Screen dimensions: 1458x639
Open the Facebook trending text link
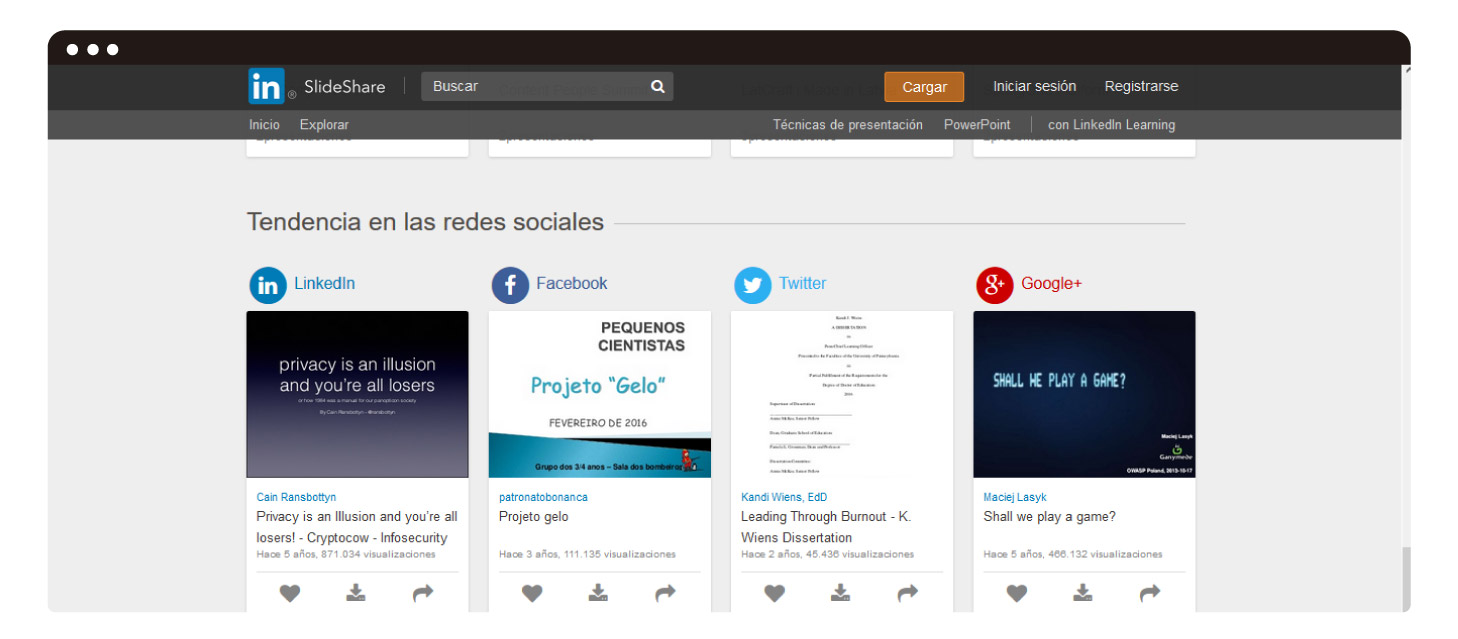[571, 283]
